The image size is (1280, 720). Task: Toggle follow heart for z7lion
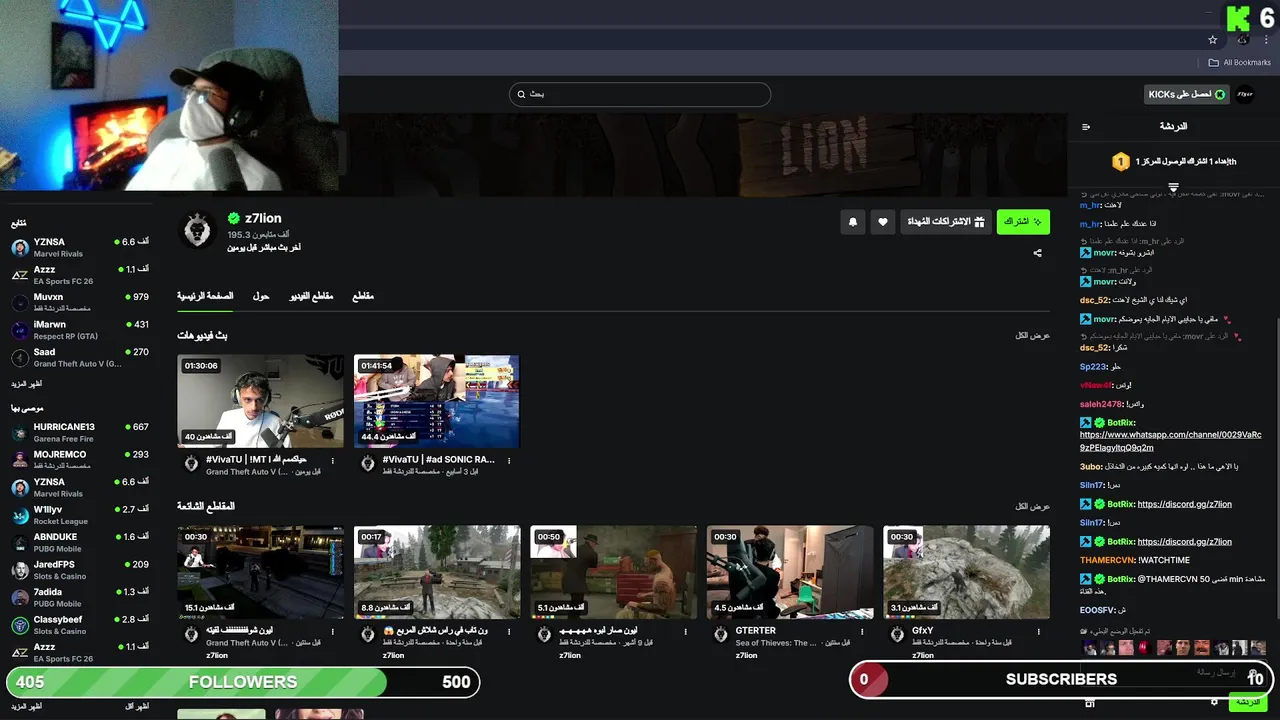882,222
